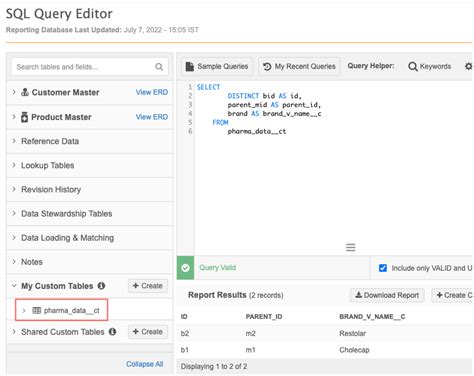Grab the editor resize handle with three lines

tap(350, 247)
